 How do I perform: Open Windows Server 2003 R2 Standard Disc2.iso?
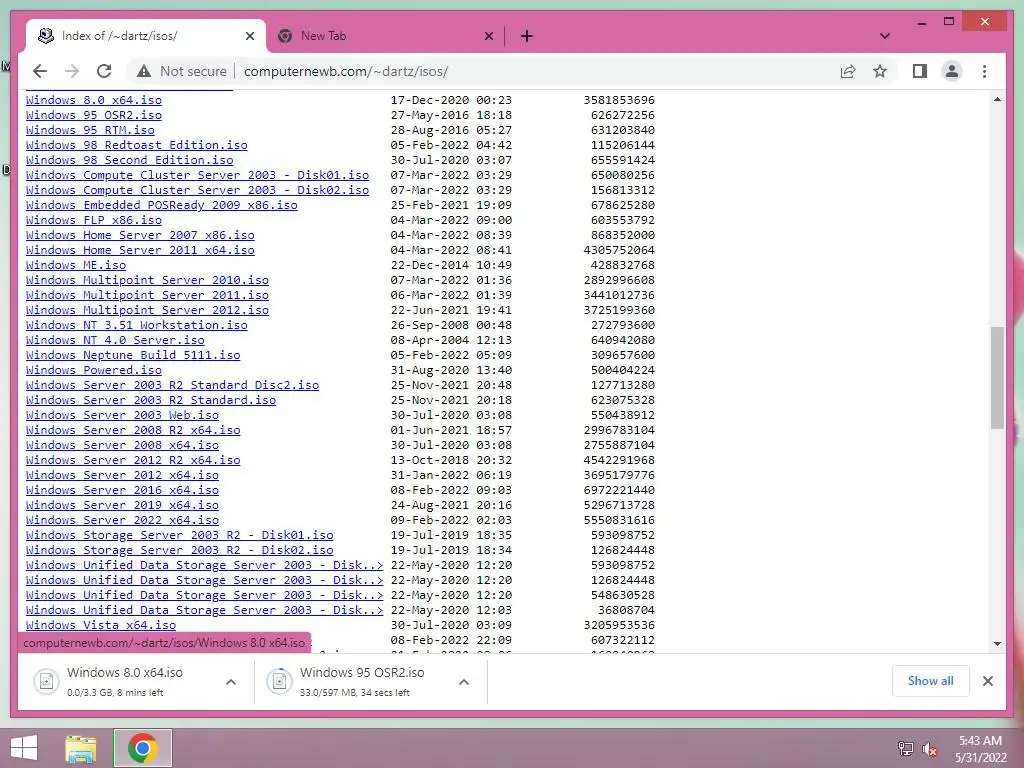pos(172,385)
